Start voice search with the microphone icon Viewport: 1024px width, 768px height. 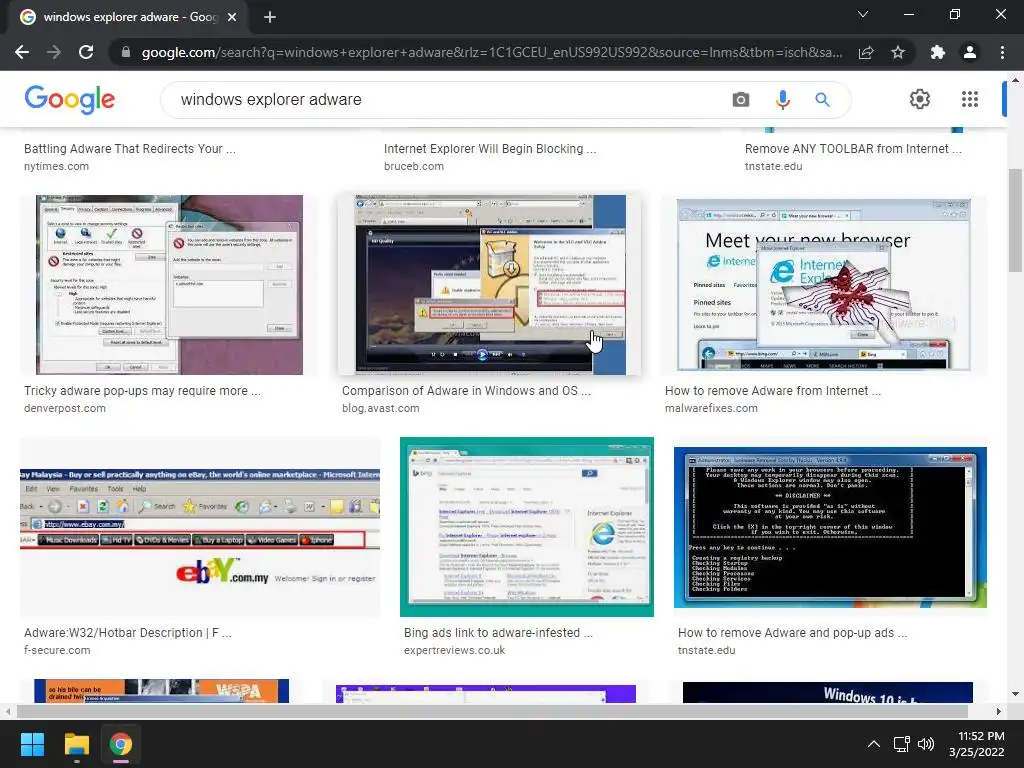click(x=782, y=99)
